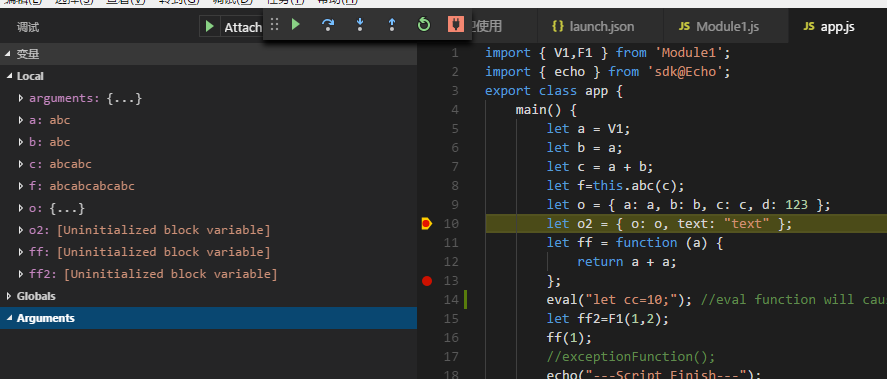Switch to launch.json tab
This screenshot has height=379, width=887.
[593, 27]
